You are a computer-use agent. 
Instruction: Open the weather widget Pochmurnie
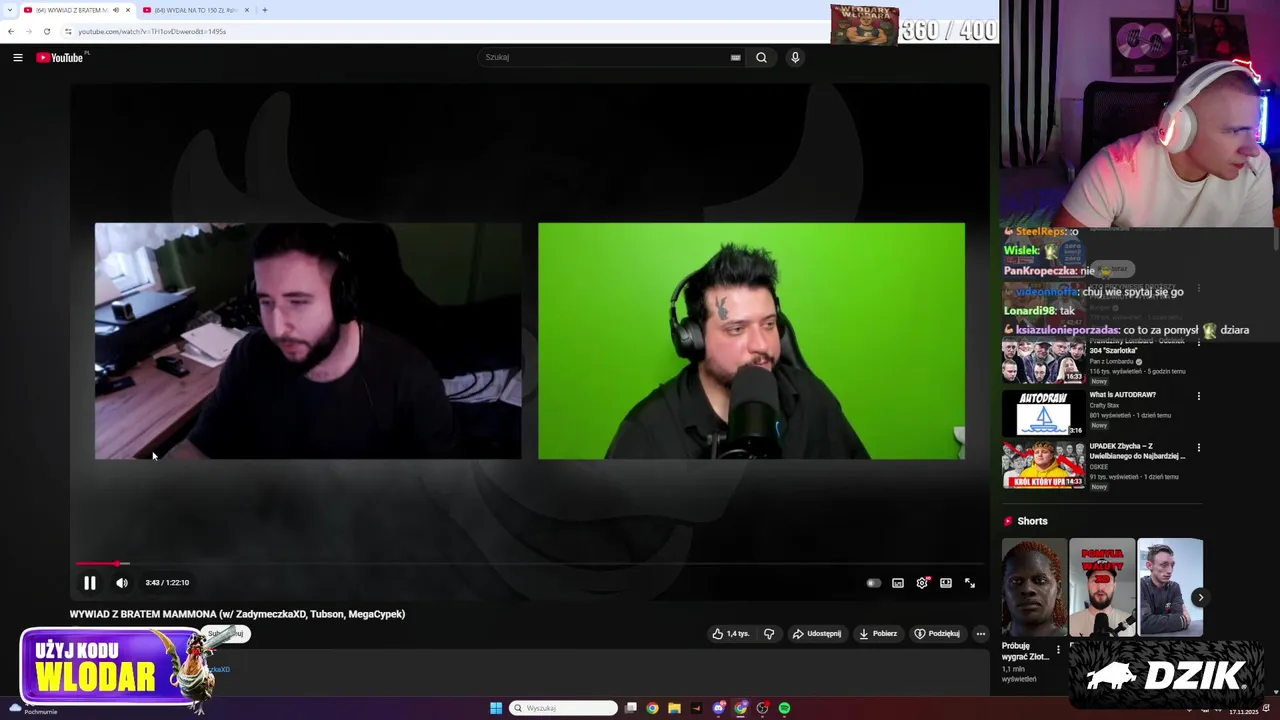tap(32, 710)
